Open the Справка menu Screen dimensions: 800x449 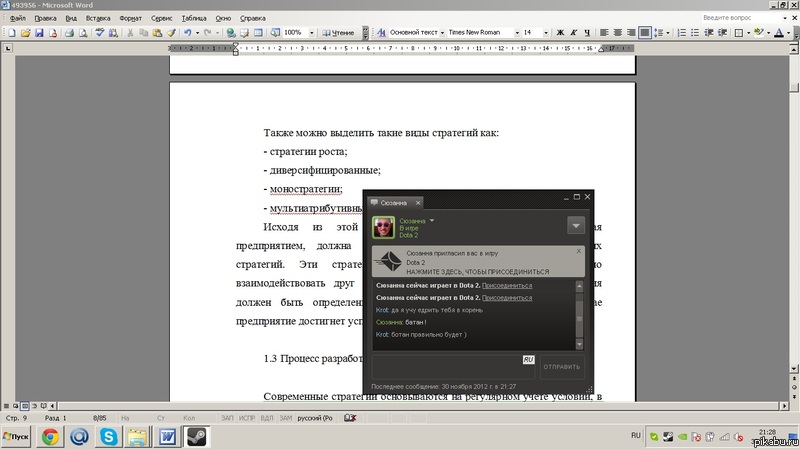(x=253, y=18)
